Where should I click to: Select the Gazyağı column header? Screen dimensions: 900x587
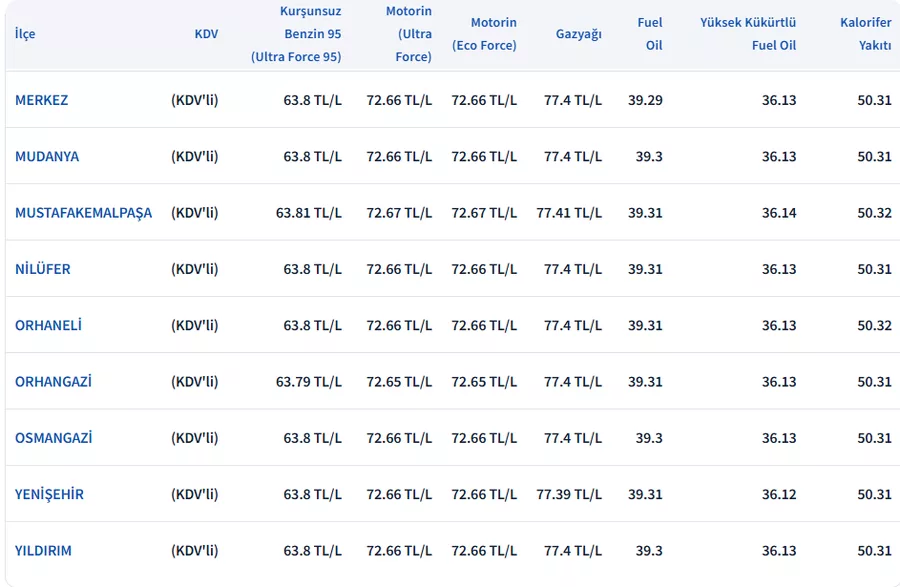click(x=579, y=34)
